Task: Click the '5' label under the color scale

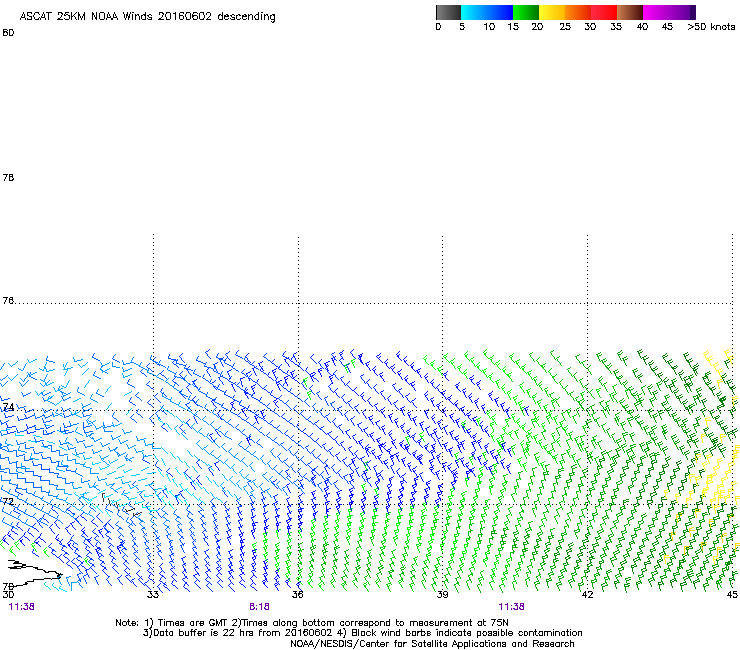Action: coord(462,27)
